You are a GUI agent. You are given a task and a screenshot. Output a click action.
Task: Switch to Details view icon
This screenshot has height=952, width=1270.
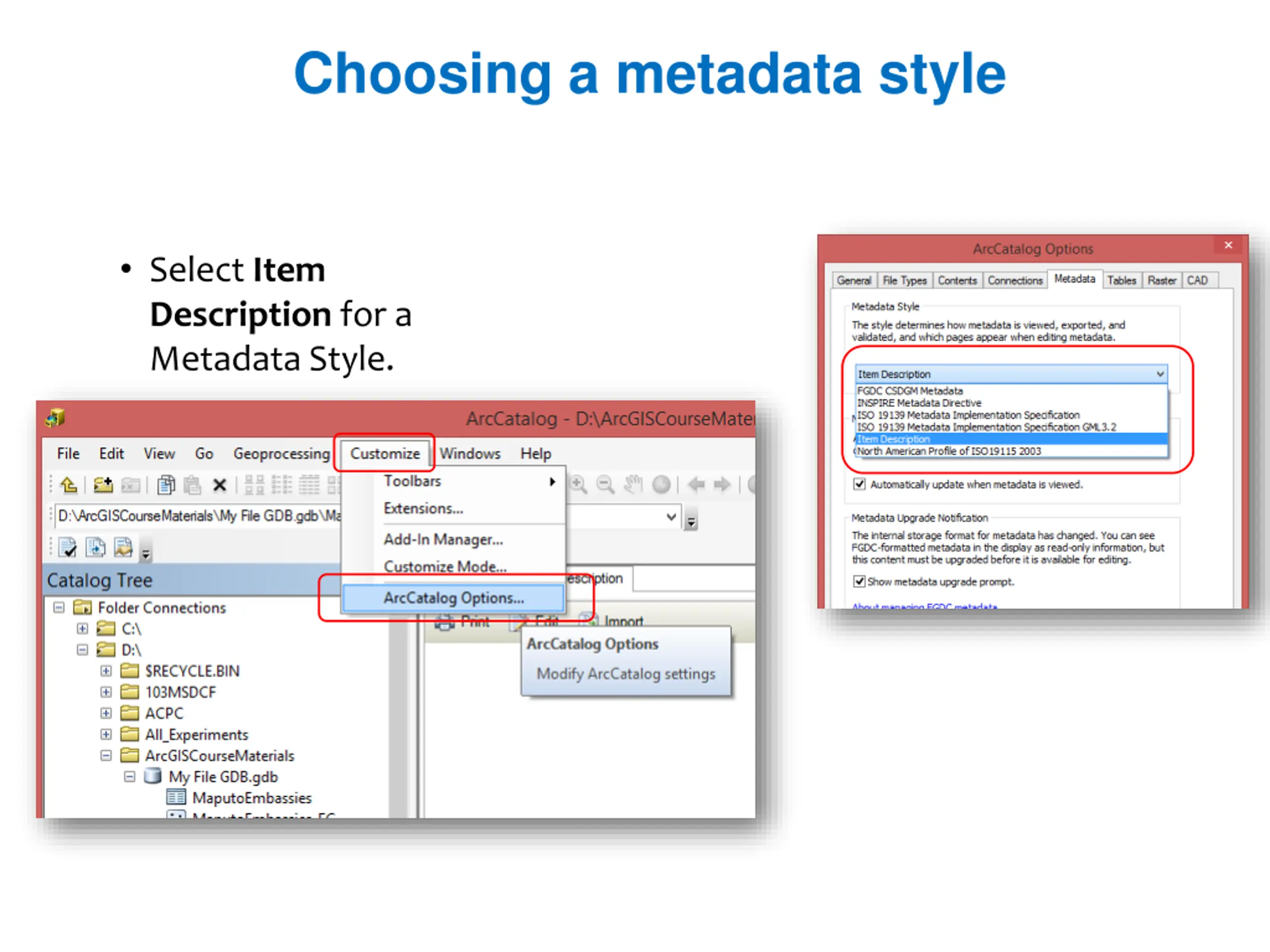coord(309,485)
